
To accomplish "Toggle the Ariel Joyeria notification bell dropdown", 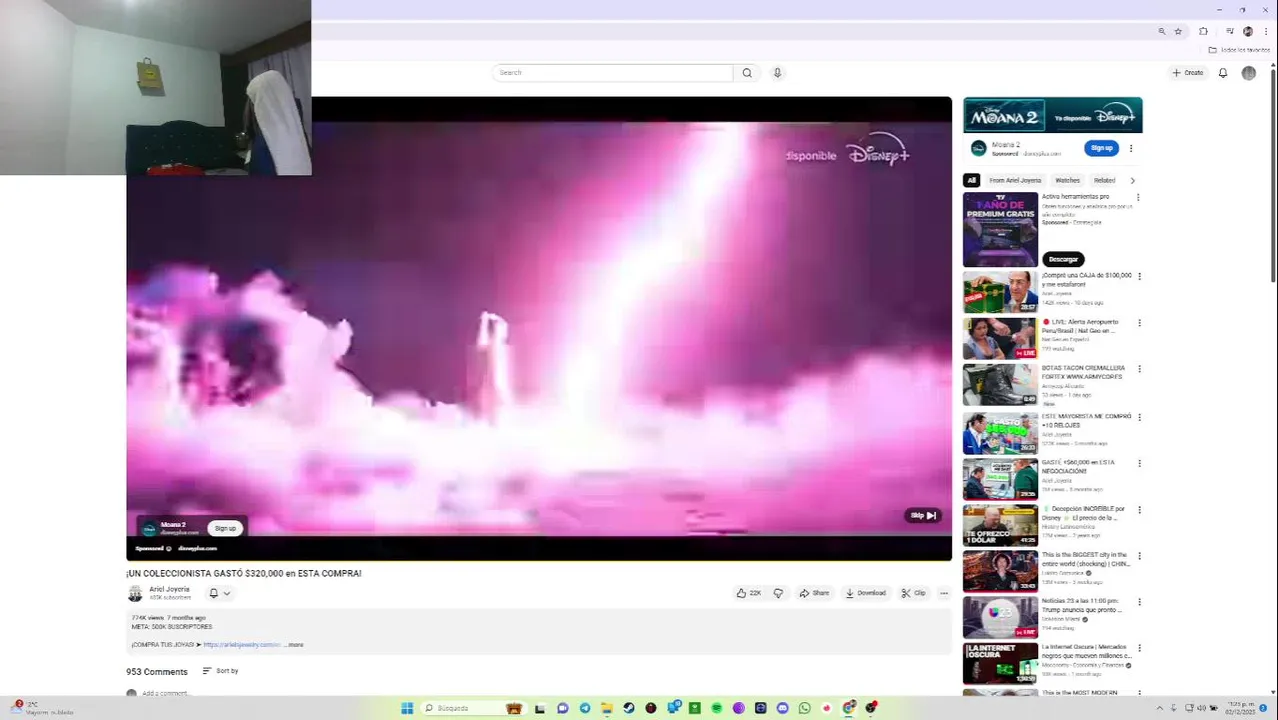I will tap(219, 593).
